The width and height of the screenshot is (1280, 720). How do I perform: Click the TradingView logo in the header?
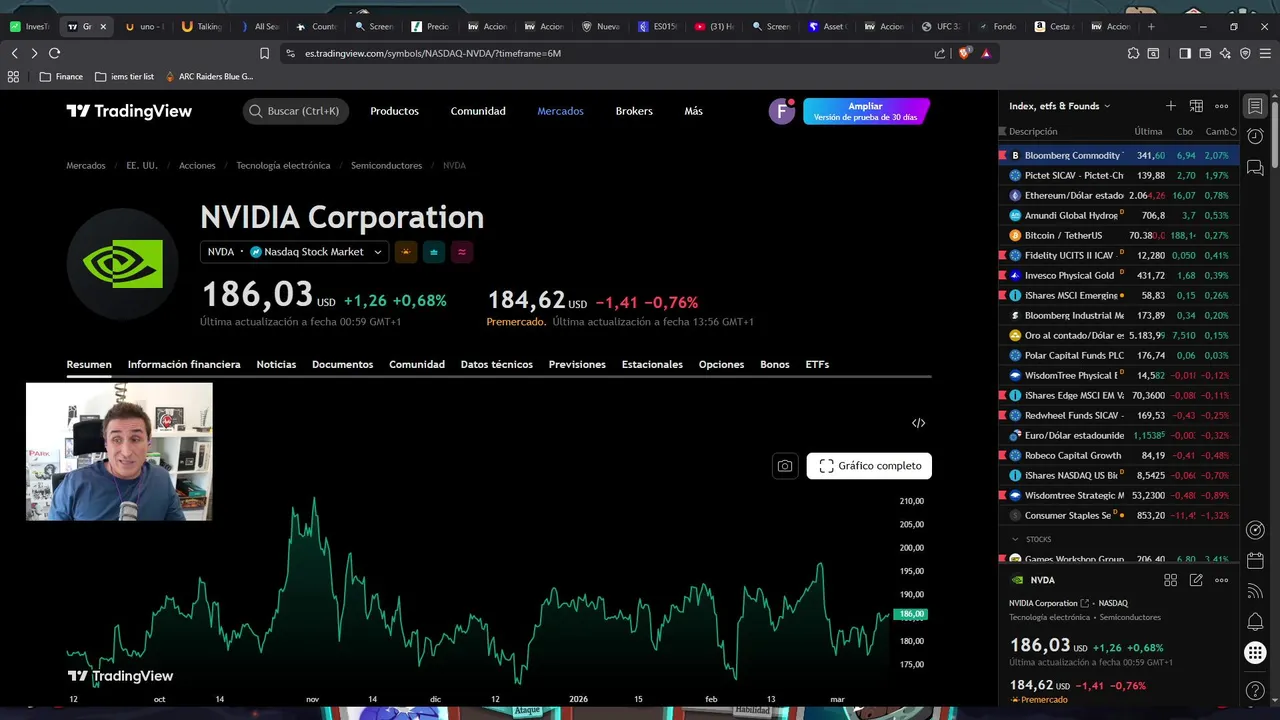tap(129, 111)
